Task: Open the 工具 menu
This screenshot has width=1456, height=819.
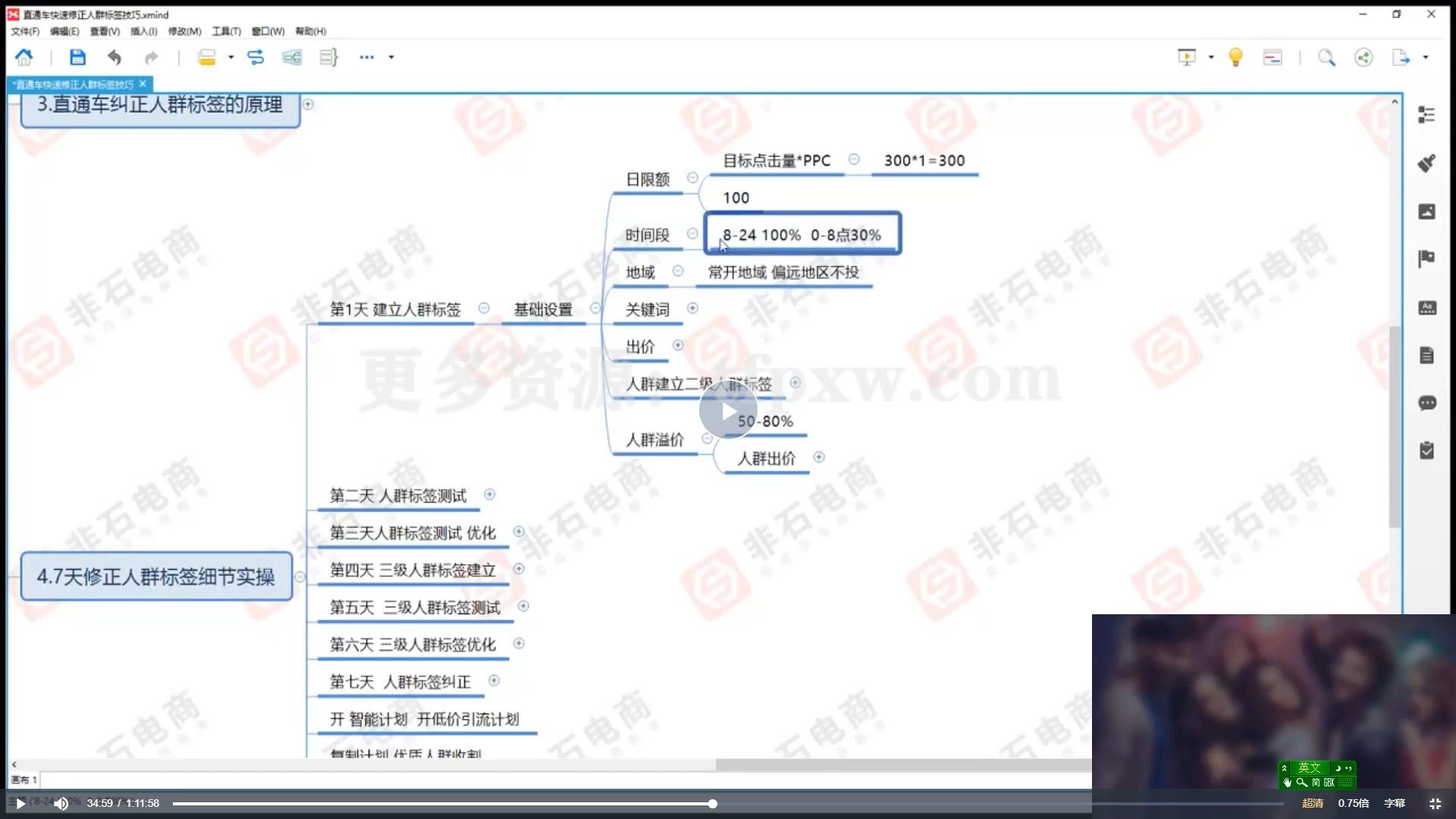Action: [225, 31]
